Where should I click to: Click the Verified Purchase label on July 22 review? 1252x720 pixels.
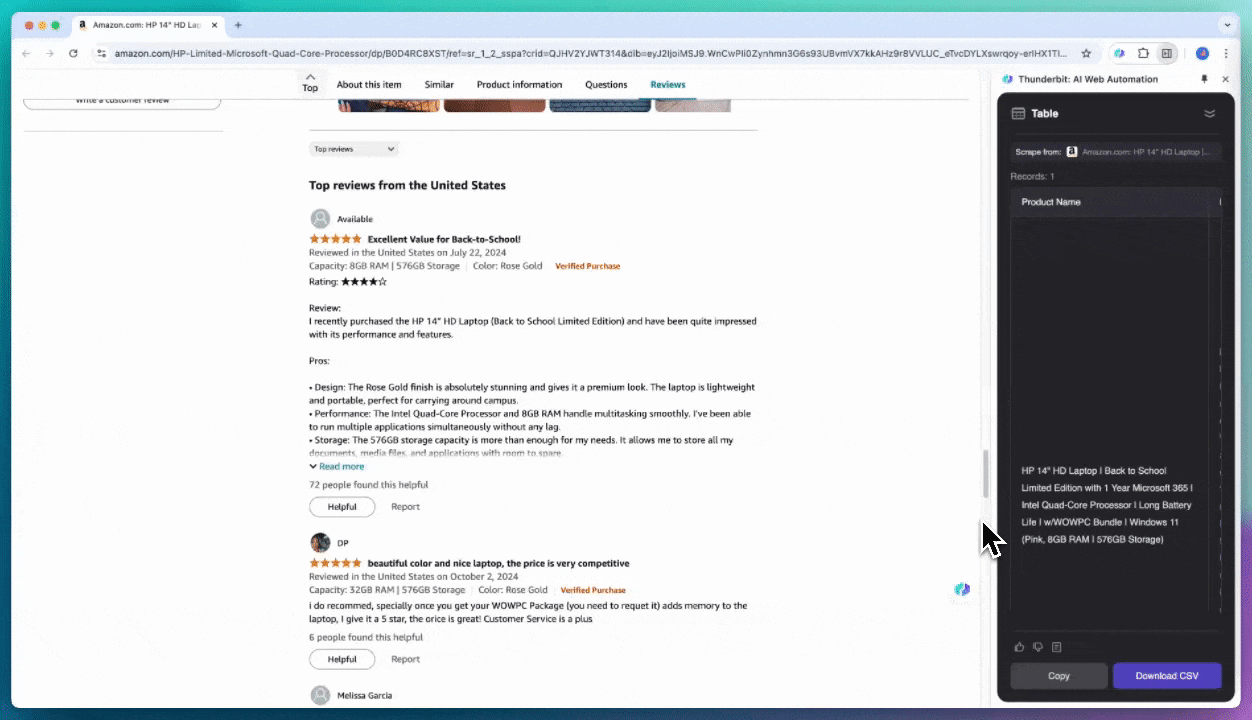pyautogui.click(x=587, y=266)
